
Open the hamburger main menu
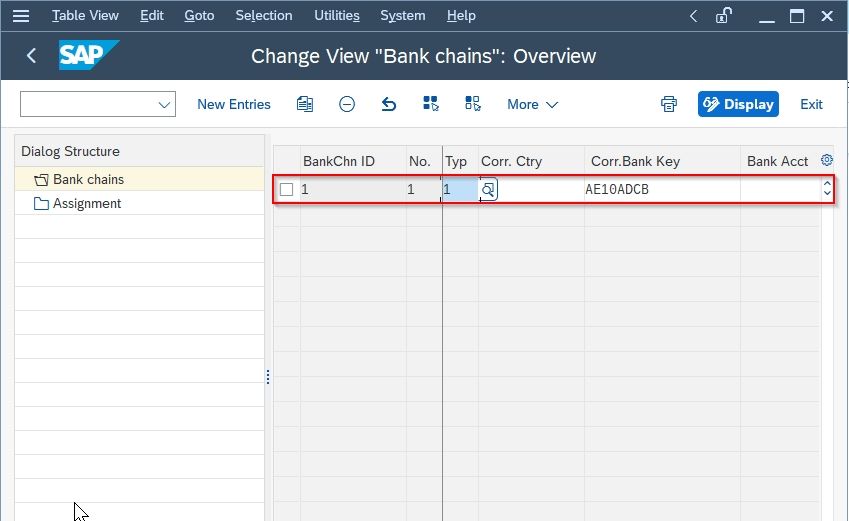pos(21,16)
